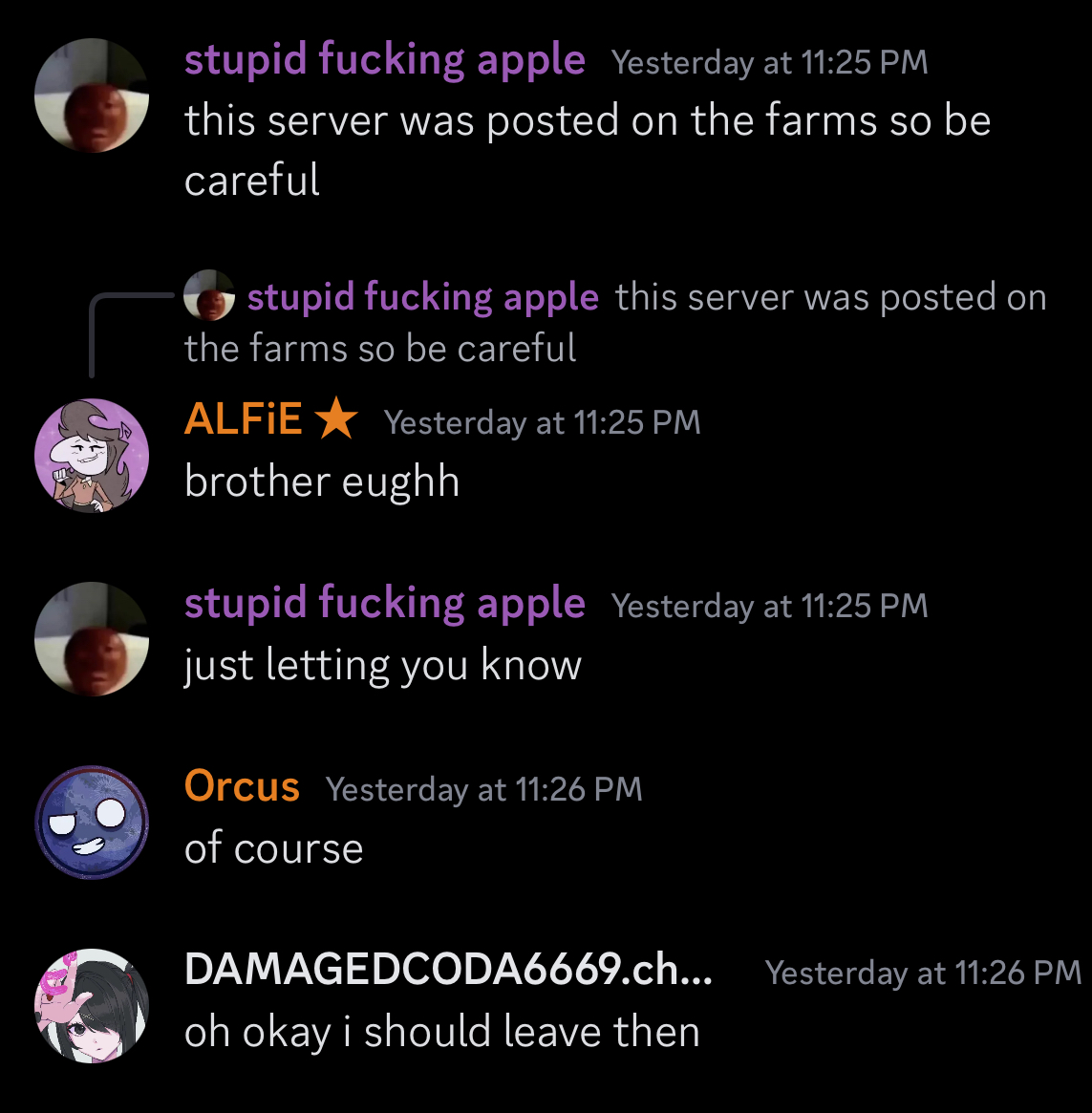Image resolution: width=1092 pixels, height=1113 pixels.
Task: Click small avatar in reply preview
Action: [208, 294]
